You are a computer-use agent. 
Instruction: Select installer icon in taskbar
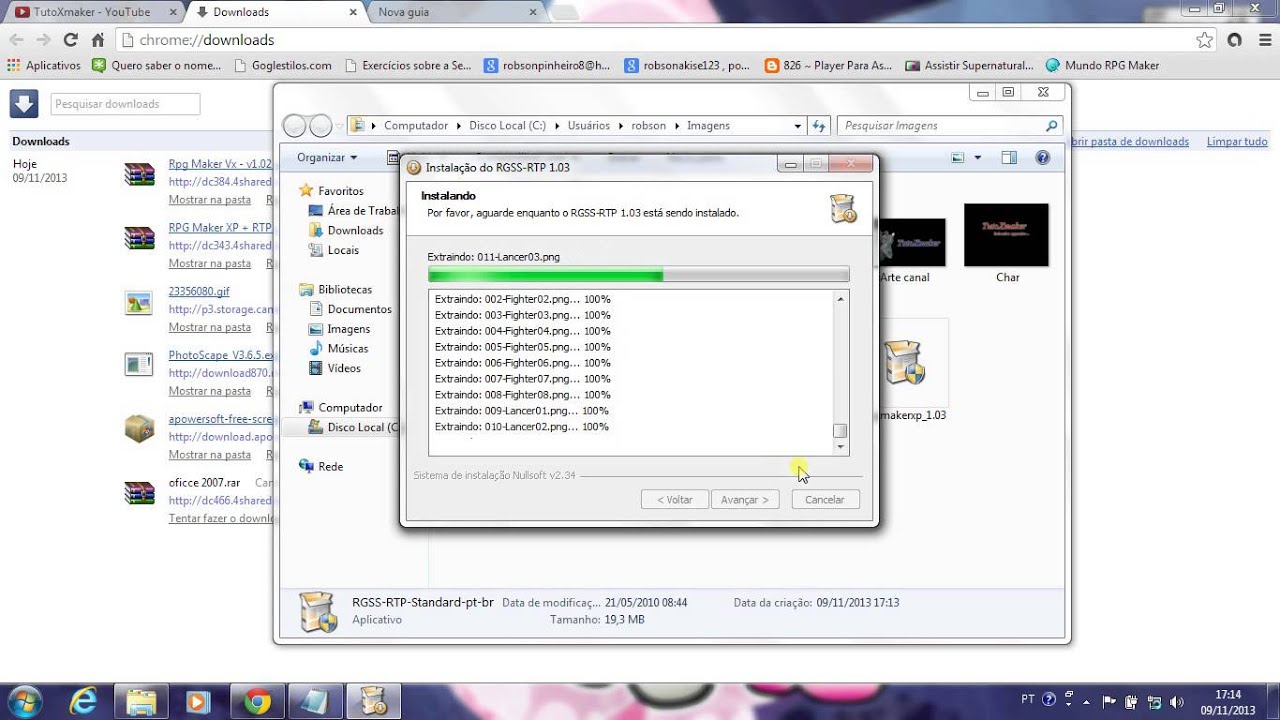pyautogui.click(x=373, y=701)
